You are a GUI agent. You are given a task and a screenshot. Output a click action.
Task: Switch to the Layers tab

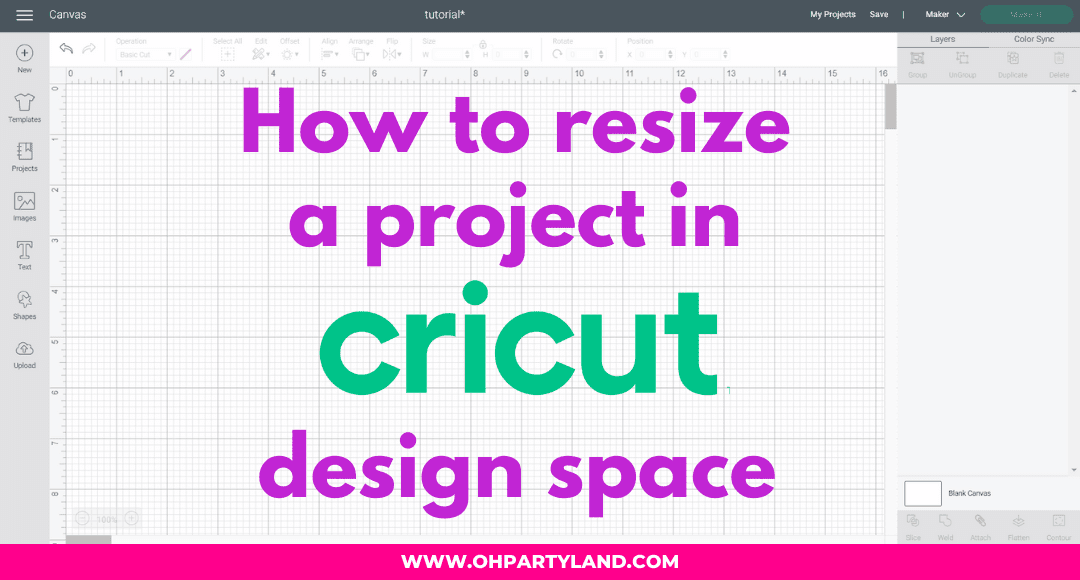pyautogui.click(x=942, y=39)
